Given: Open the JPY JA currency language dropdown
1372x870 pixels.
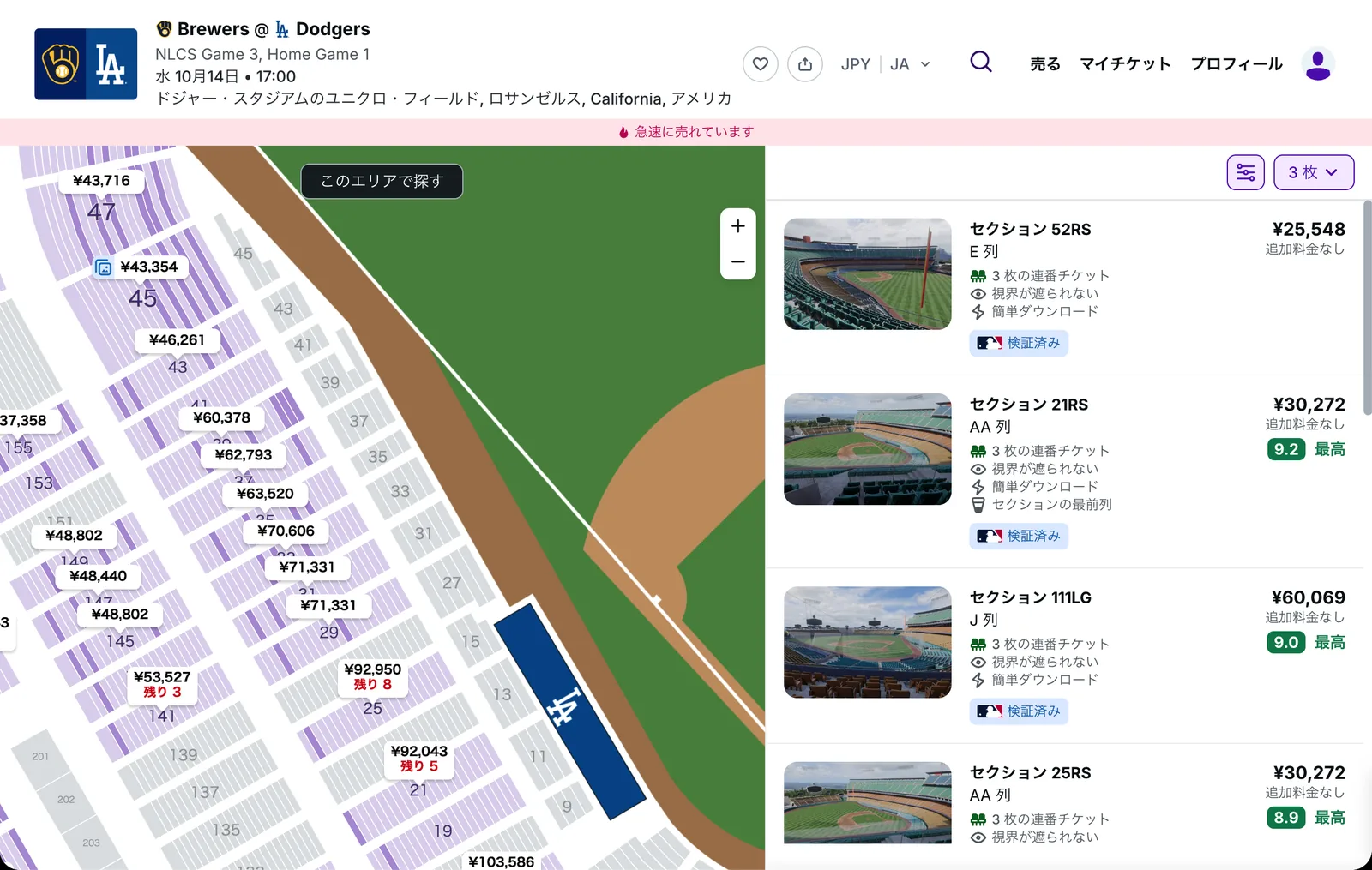Looking at the screenshot, I should tap(886, 64).
